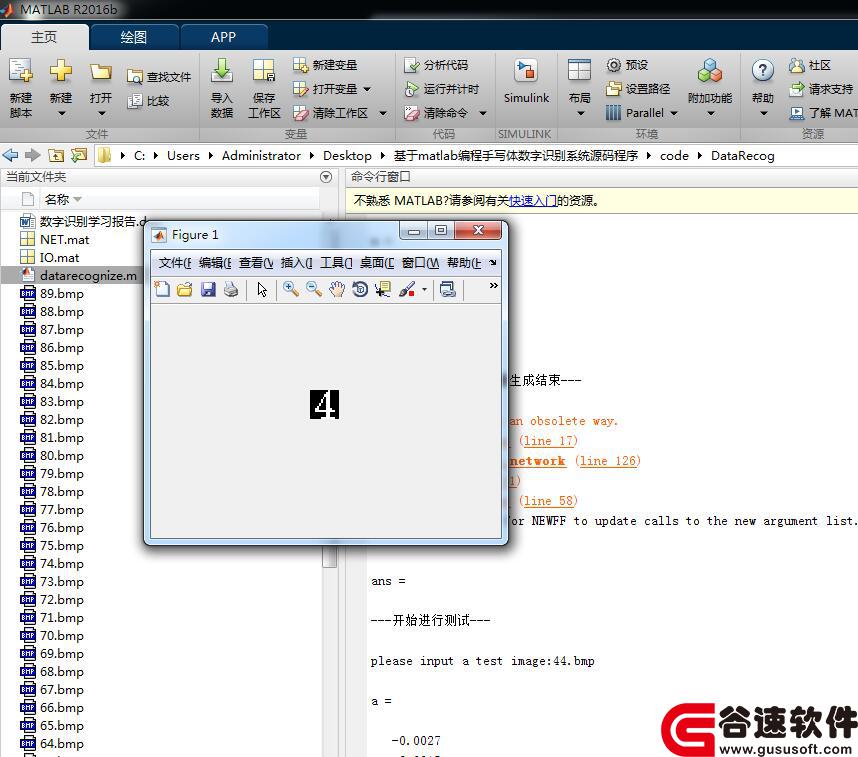Image resolution: width=858 pixels, height=757 pixels.
Task: Expand the 布局 layout dropdown
Action: [x=581, y=114]
